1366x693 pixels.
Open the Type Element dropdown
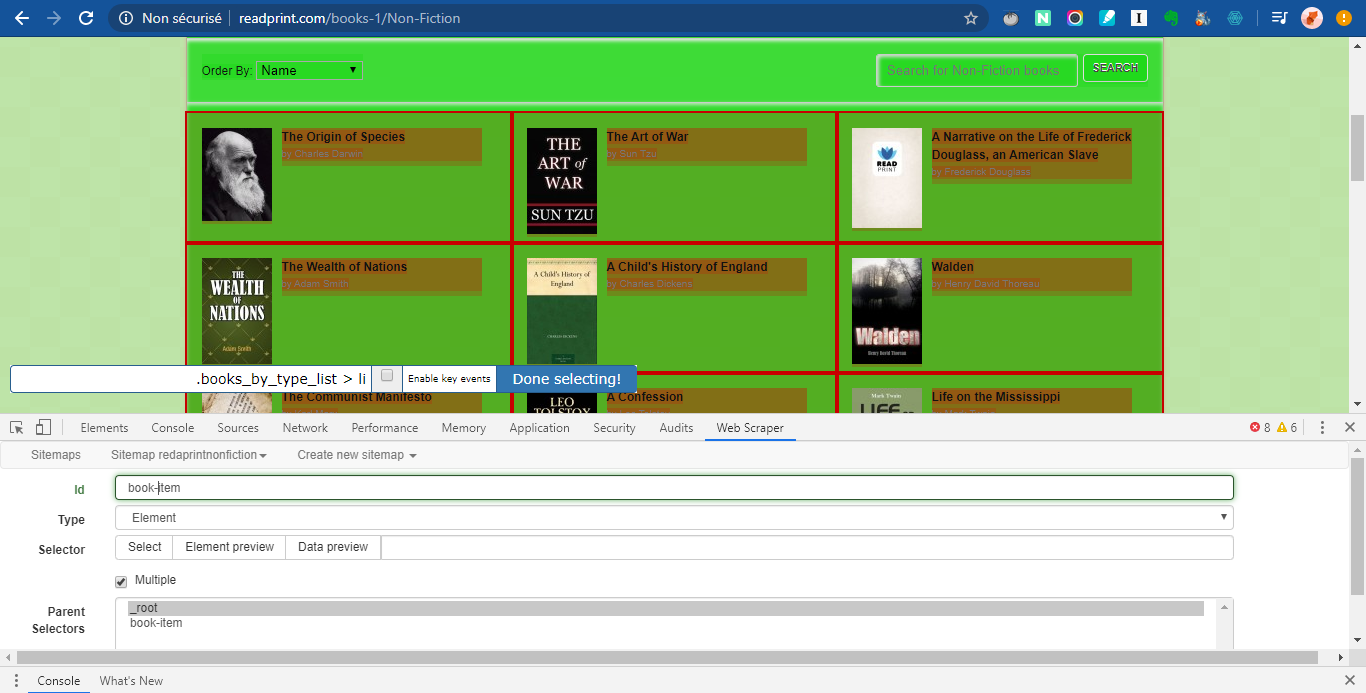coord(674,518)
